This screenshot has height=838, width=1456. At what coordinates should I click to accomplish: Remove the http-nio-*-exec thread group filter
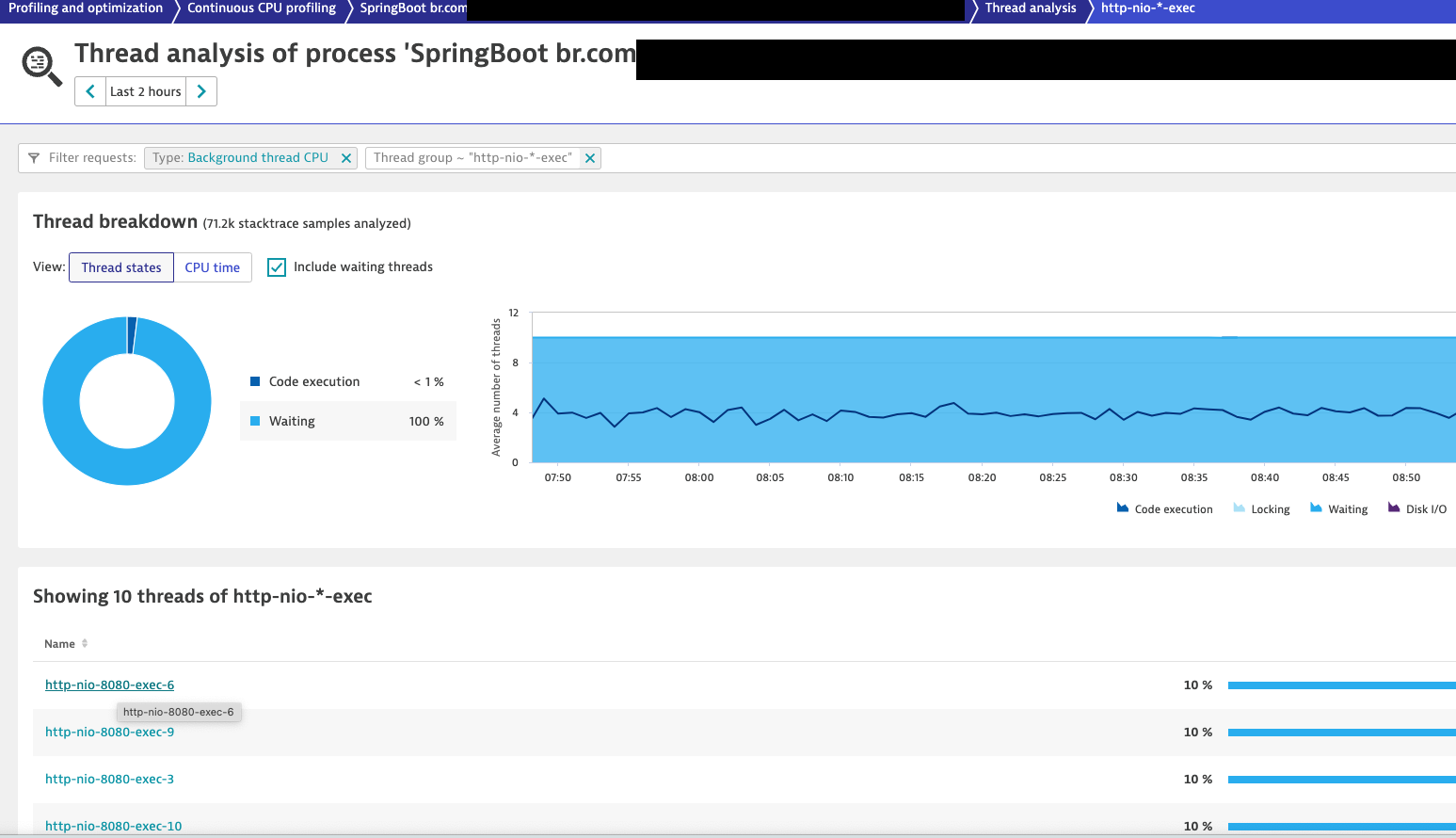pos(590,157)
